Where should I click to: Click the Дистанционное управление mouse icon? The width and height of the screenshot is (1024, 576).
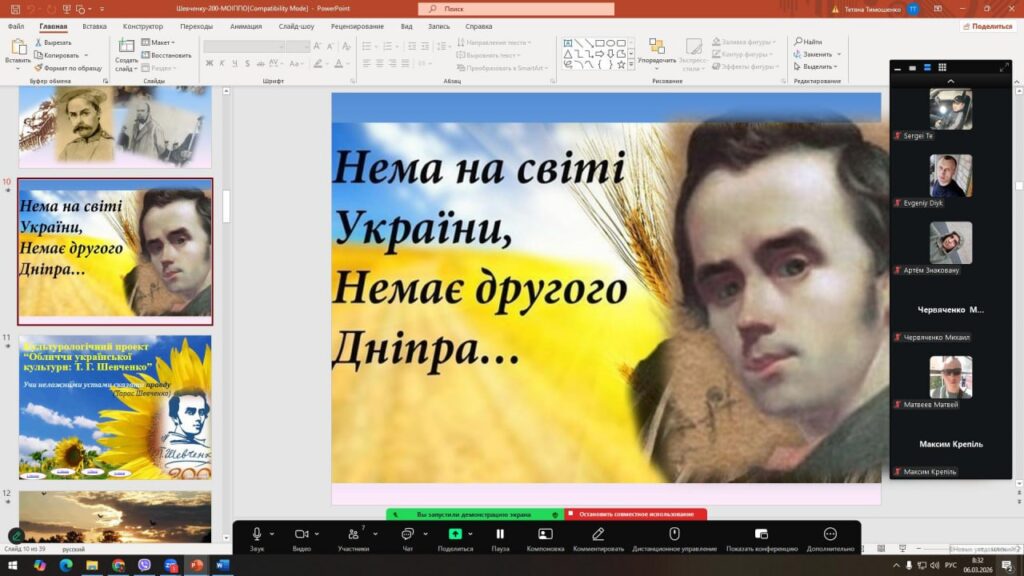pyautogui.click(x=674, y=535)
